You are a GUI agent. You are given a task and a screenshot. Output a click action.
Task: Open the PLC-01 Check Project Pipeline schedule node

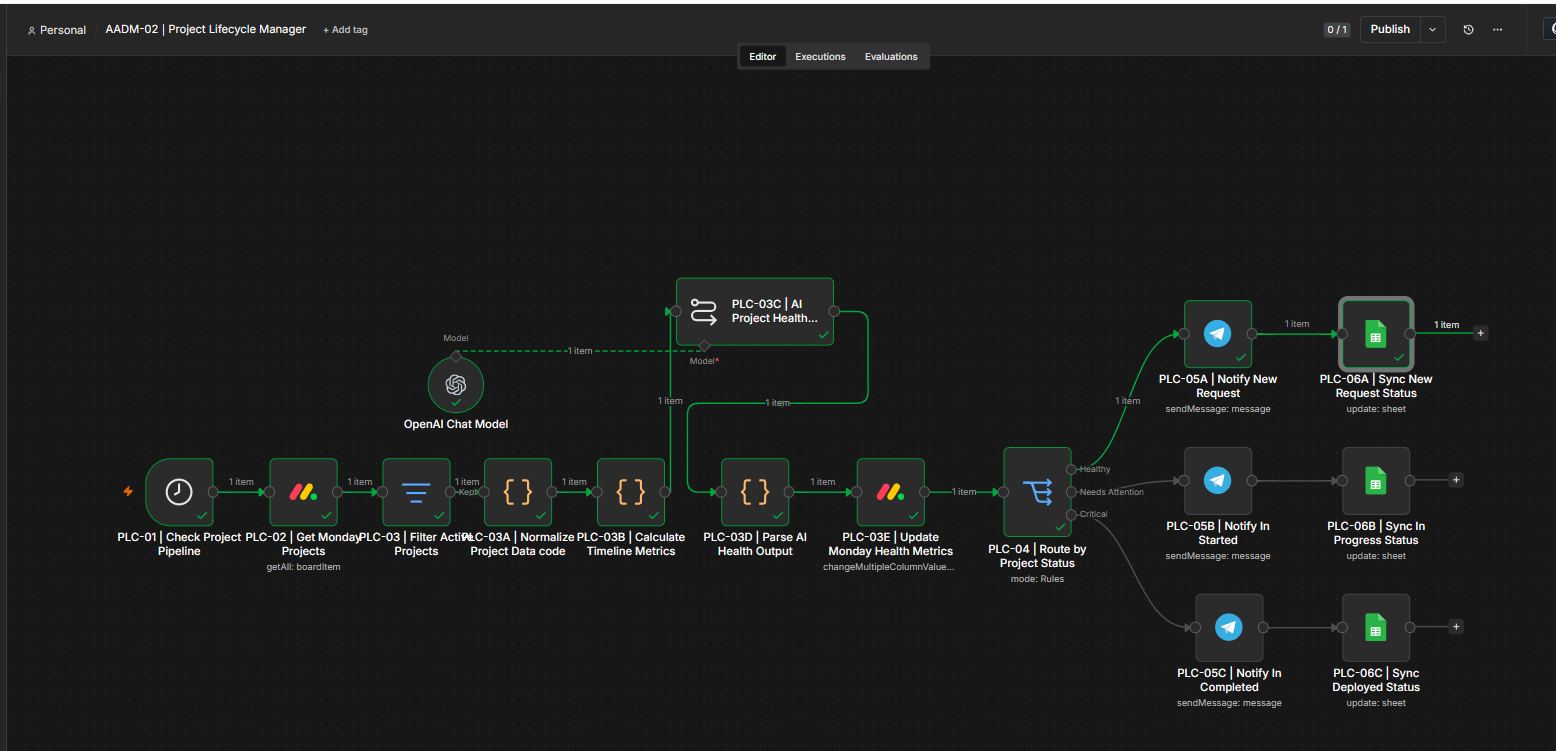pos(179,492)
